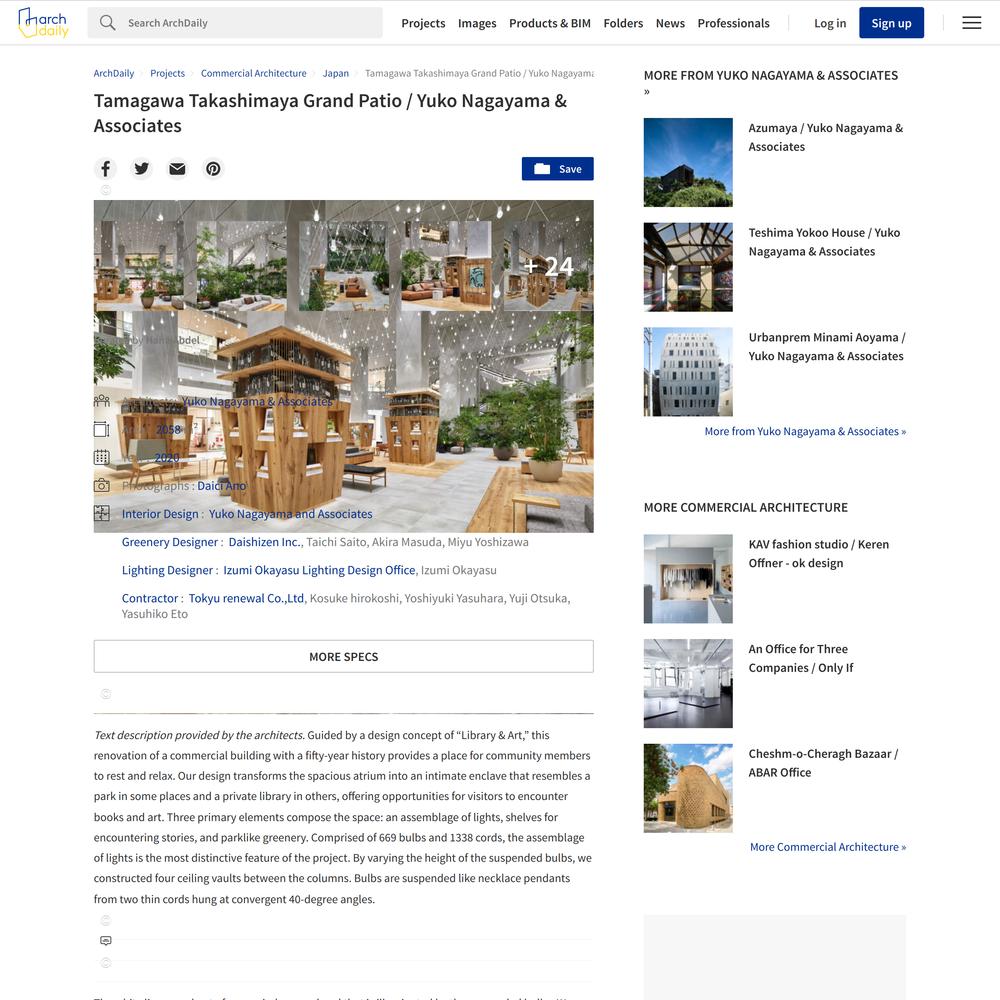Open the ArchDaily logo home link
The width and height of the screenshot is (1000, 1000).
[43, 23]
